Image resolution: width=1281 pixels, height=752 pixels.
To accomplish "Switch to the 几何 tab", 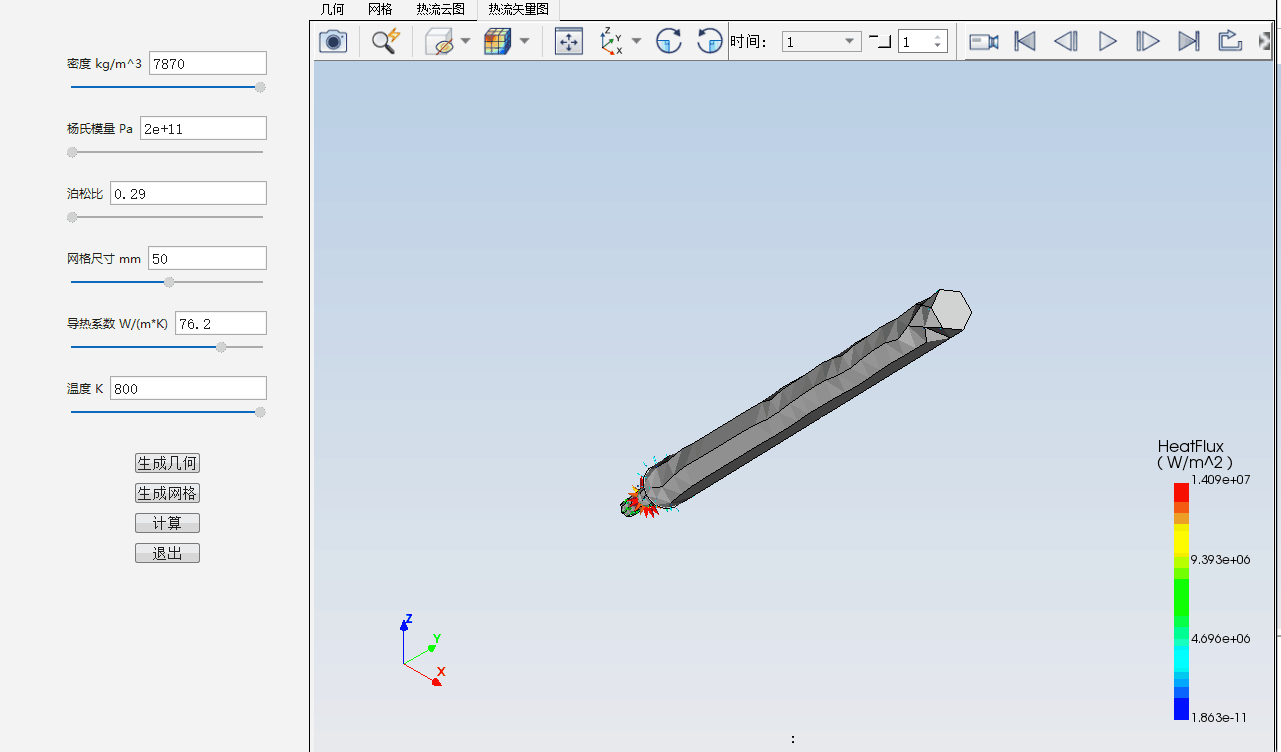I will pyautogui.click(x=332, y=9).
